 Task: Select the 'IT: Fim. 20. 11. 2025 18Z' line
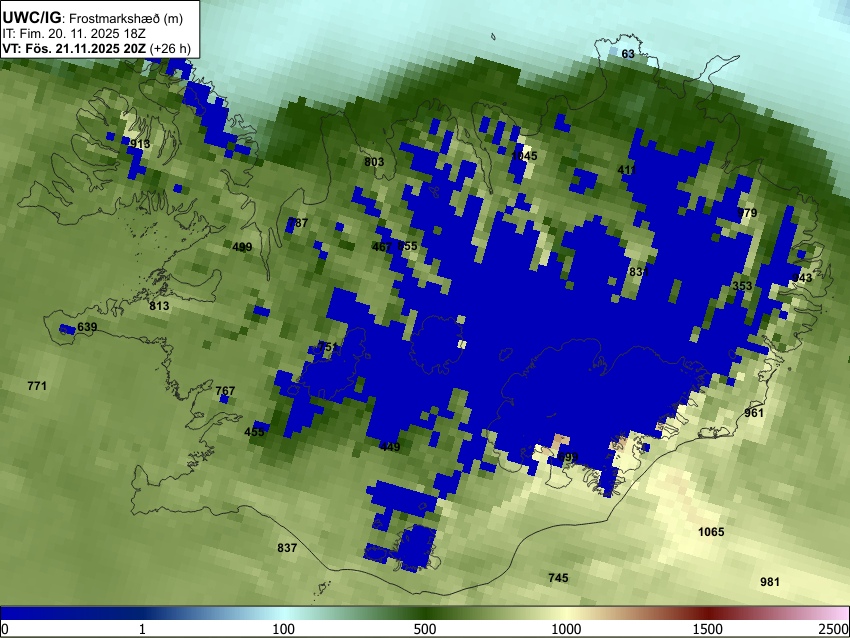point(73,34)
